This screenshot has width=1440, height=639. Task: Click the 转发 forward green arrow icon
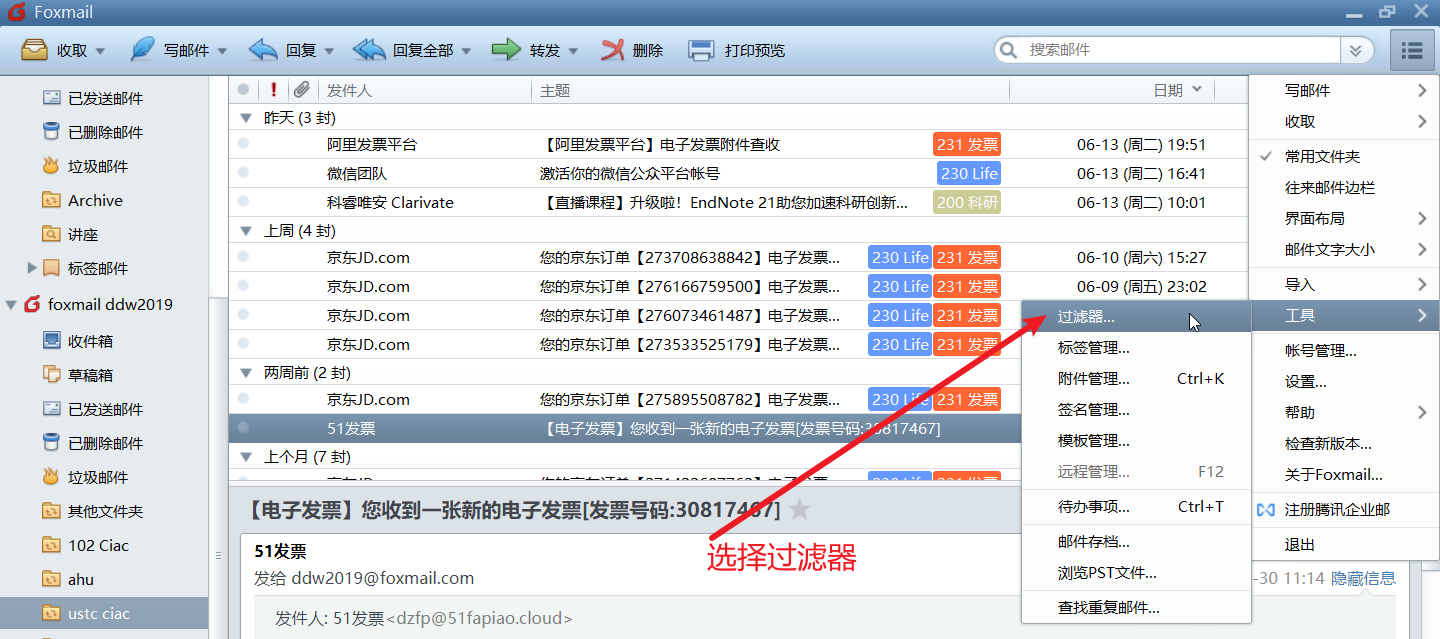coord(507,50)
